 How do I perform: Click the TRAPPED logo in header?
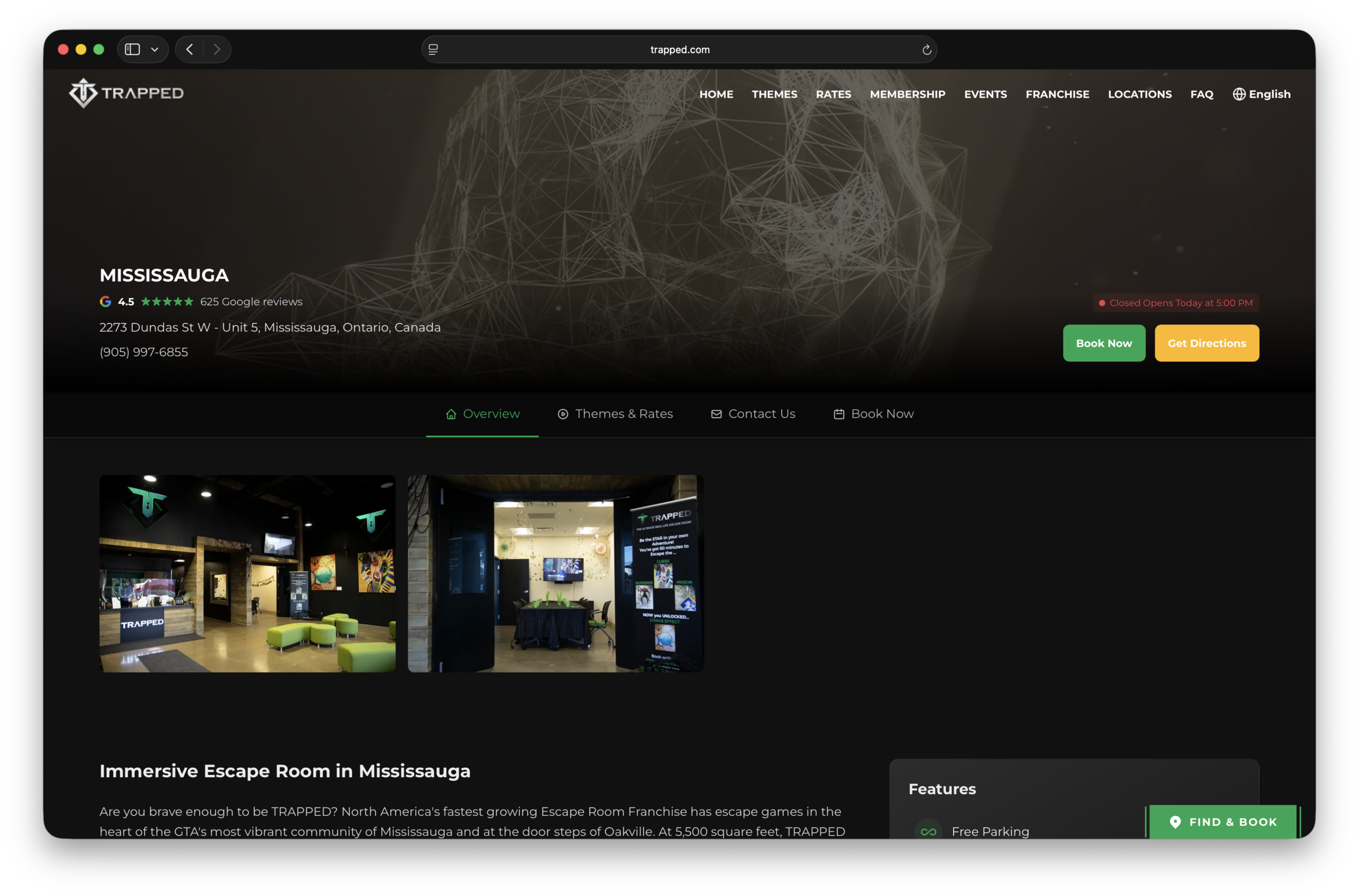(126, 93)
